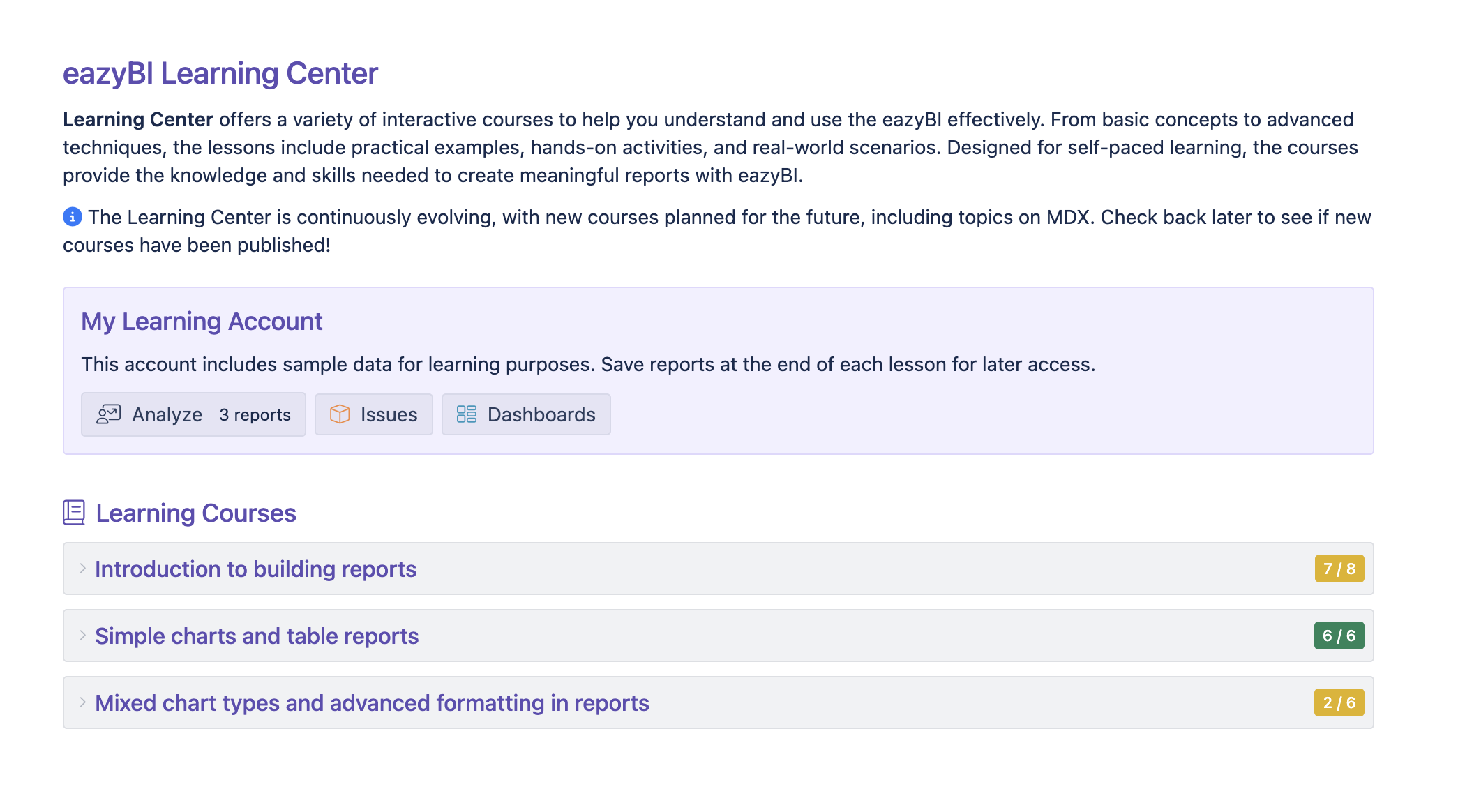Expand the Simple charts and table reports chevron
Viewport: 1458px width, 812px height.
pos(82,636)
